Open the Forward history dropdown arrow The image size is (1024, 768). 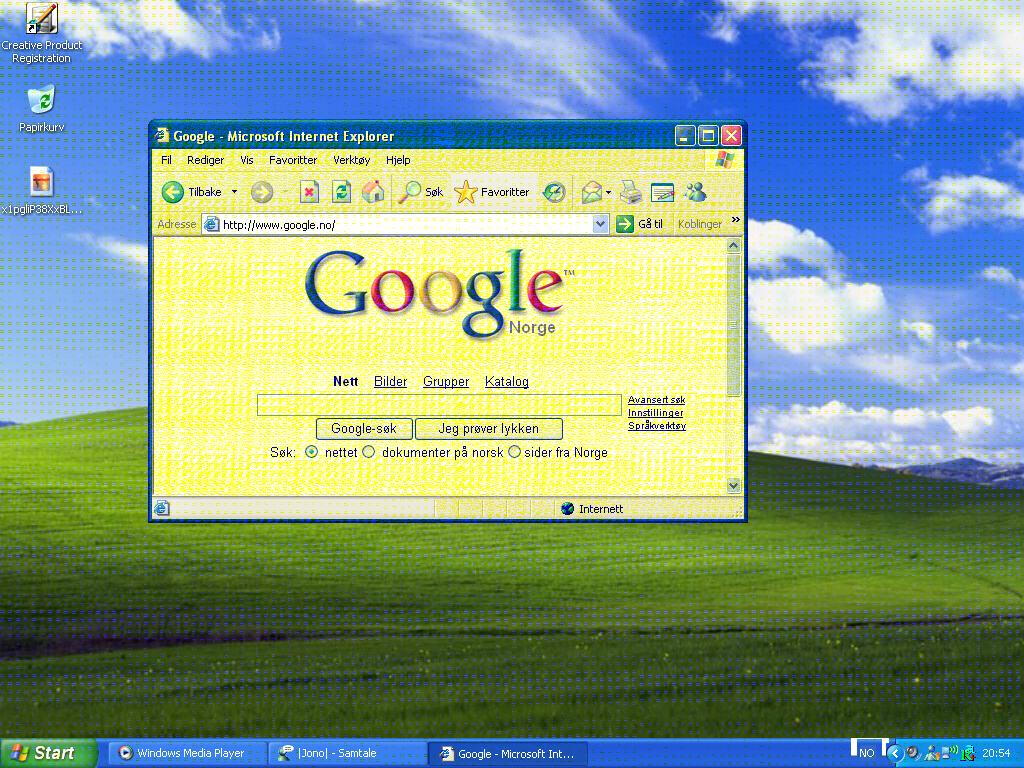coord(285,192)
